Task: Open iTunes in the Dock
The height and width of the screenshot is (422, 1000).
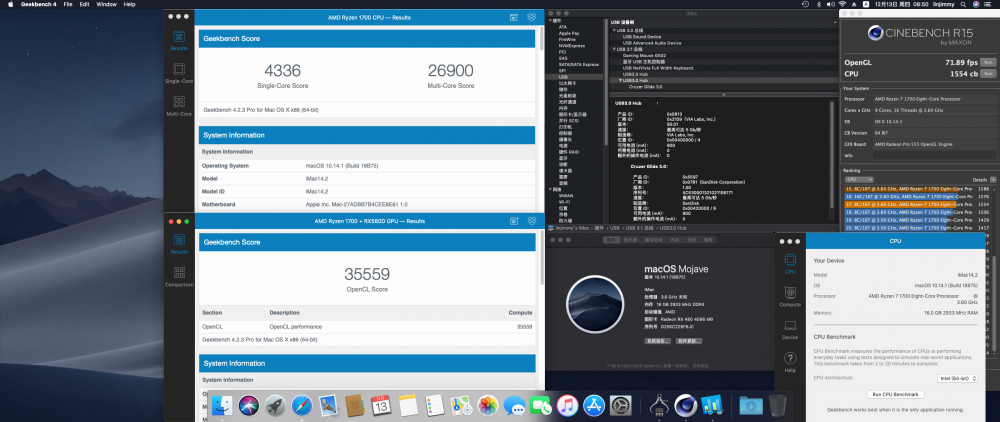Action: click(x=567, y=404)
